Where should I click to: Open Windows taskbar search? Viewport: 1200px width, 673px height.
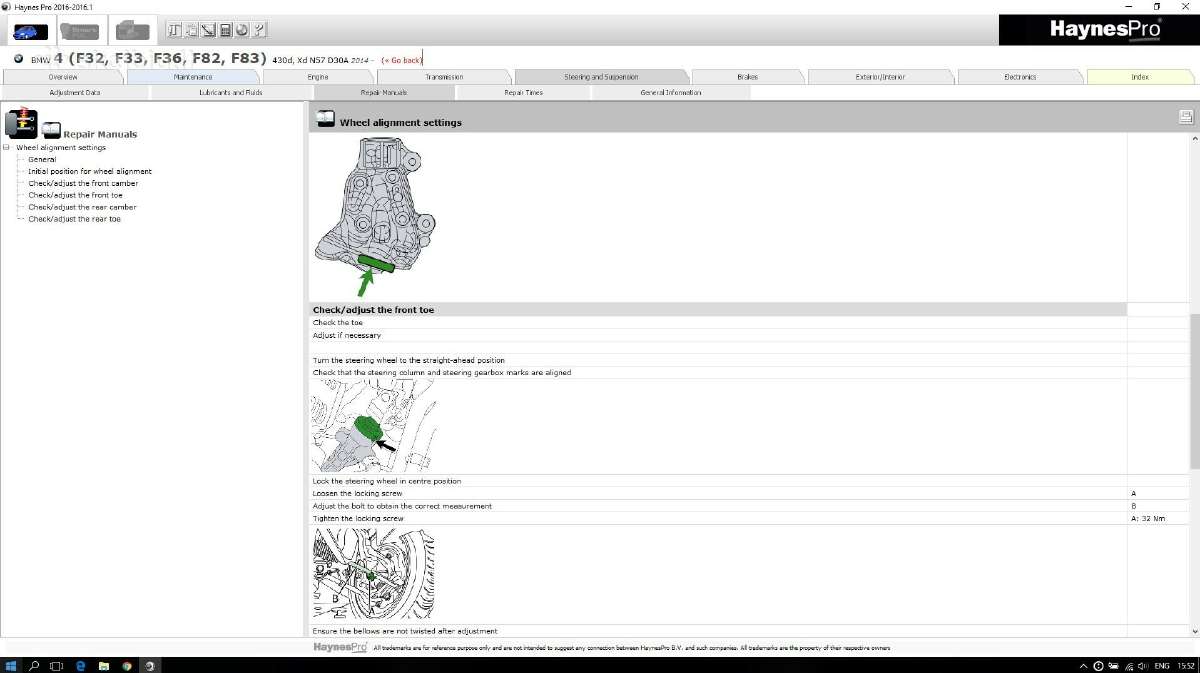click(34, 665)
